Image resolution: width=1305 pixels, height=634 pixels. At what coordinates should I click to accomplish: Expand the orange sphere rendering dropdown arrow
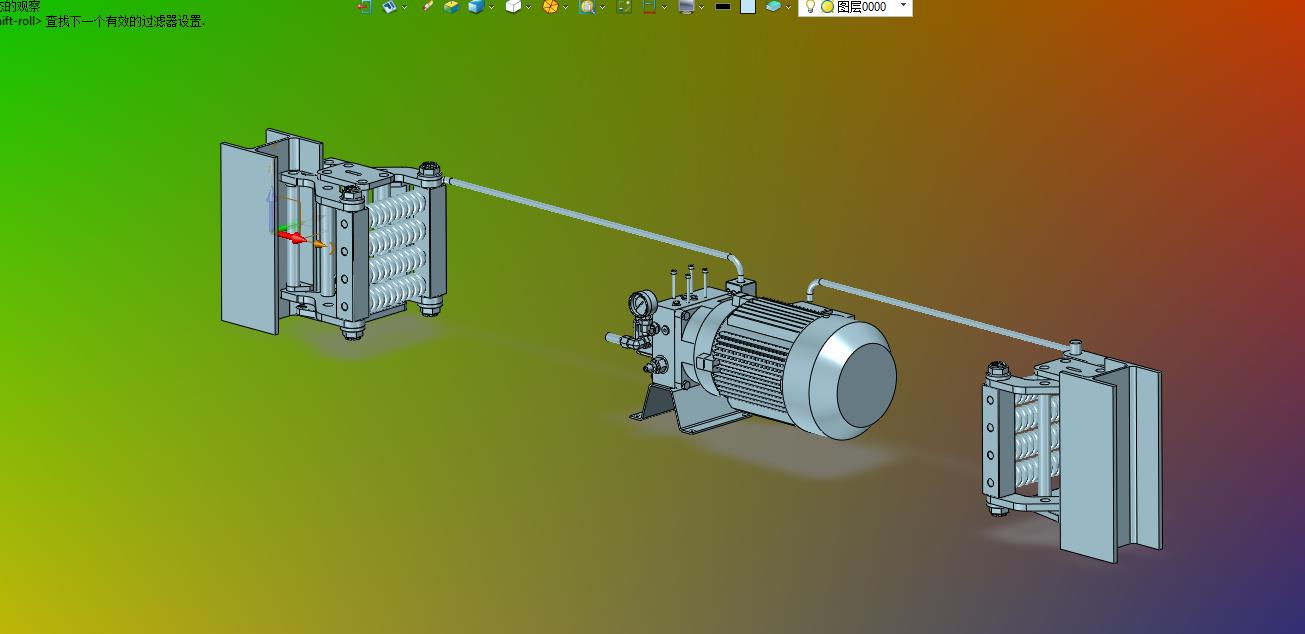pos(566,7)
